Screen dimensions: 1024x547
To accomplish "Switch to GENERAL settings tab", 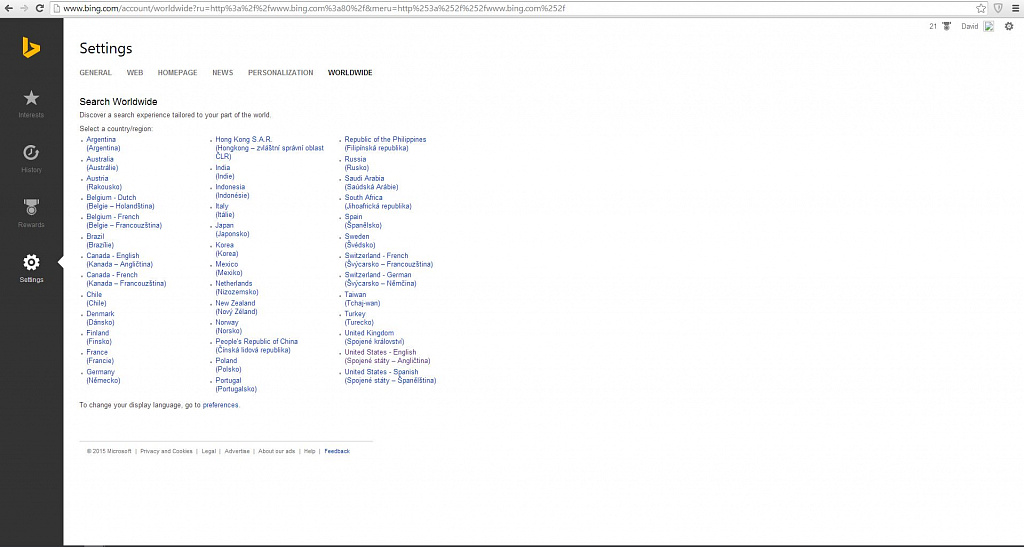I will point(95,72).
